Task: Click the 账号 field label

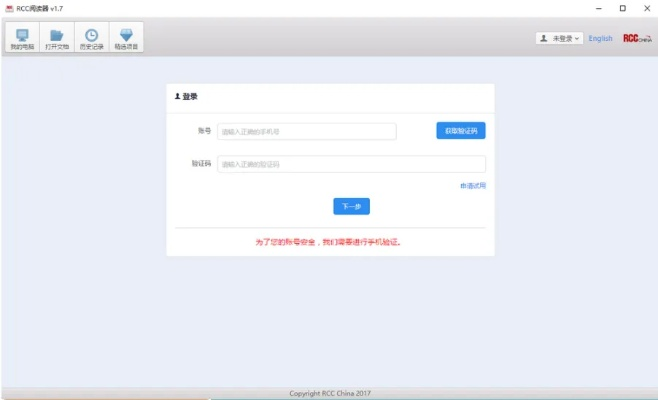Action: coord(204,131)
